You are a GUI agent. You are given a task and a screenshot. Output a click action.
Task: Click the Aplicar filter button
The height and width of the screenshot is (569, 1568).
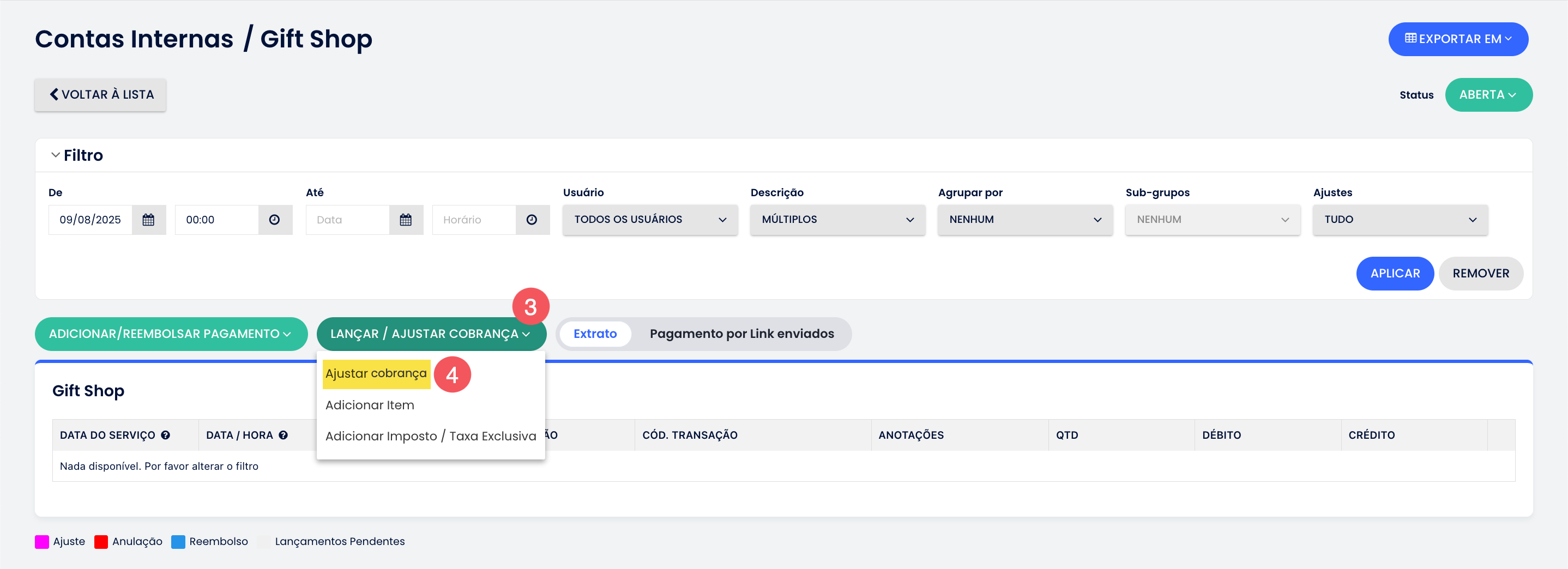pyautogui.click(x=1395, y=273)
